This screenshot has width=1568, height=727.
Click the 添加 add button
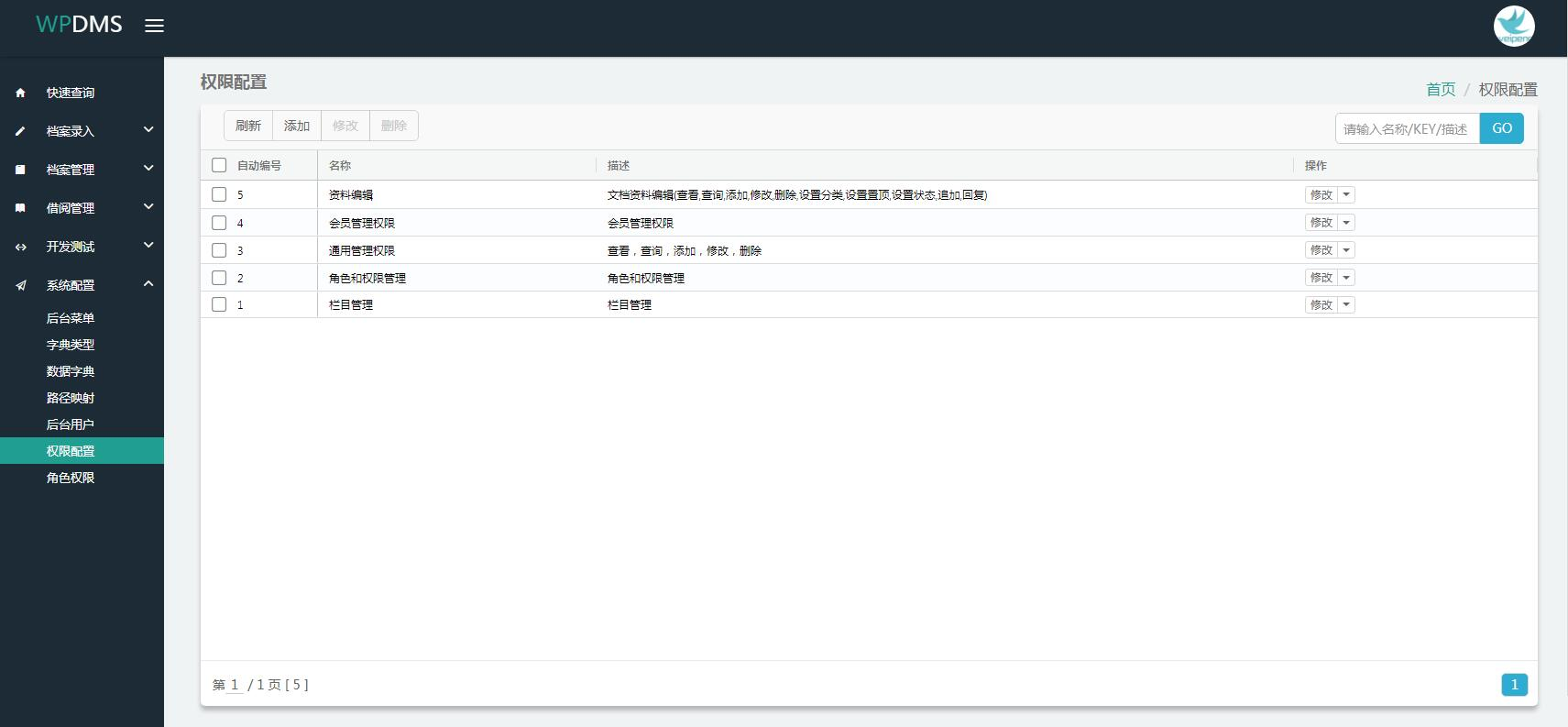point(297,126)
